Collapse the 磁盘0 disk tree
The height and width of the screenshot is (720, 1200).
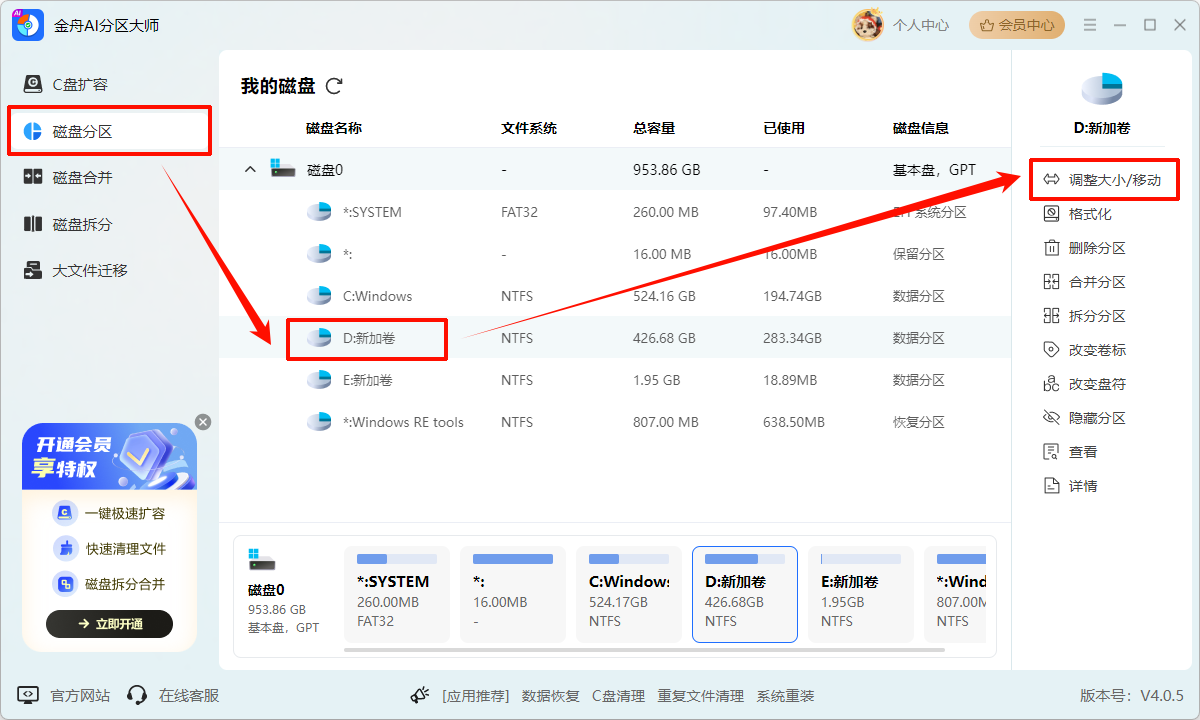click(x=249, y=169)
